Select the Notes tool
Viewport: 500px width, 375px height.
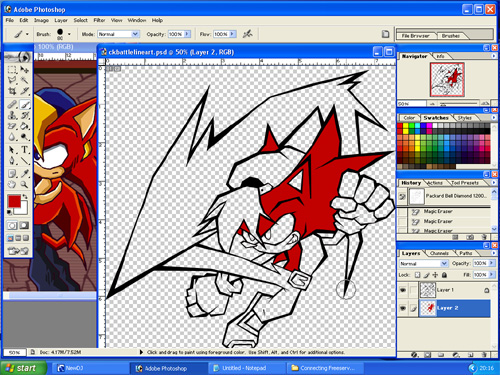[x=12, y=173]
